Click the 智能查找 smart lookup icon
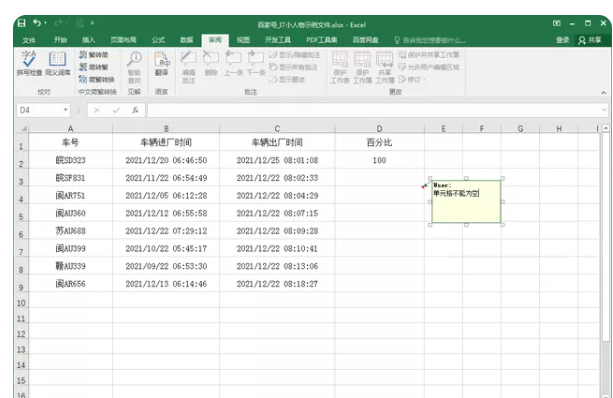This screenshot has width=613, height=398. [134, 67]
